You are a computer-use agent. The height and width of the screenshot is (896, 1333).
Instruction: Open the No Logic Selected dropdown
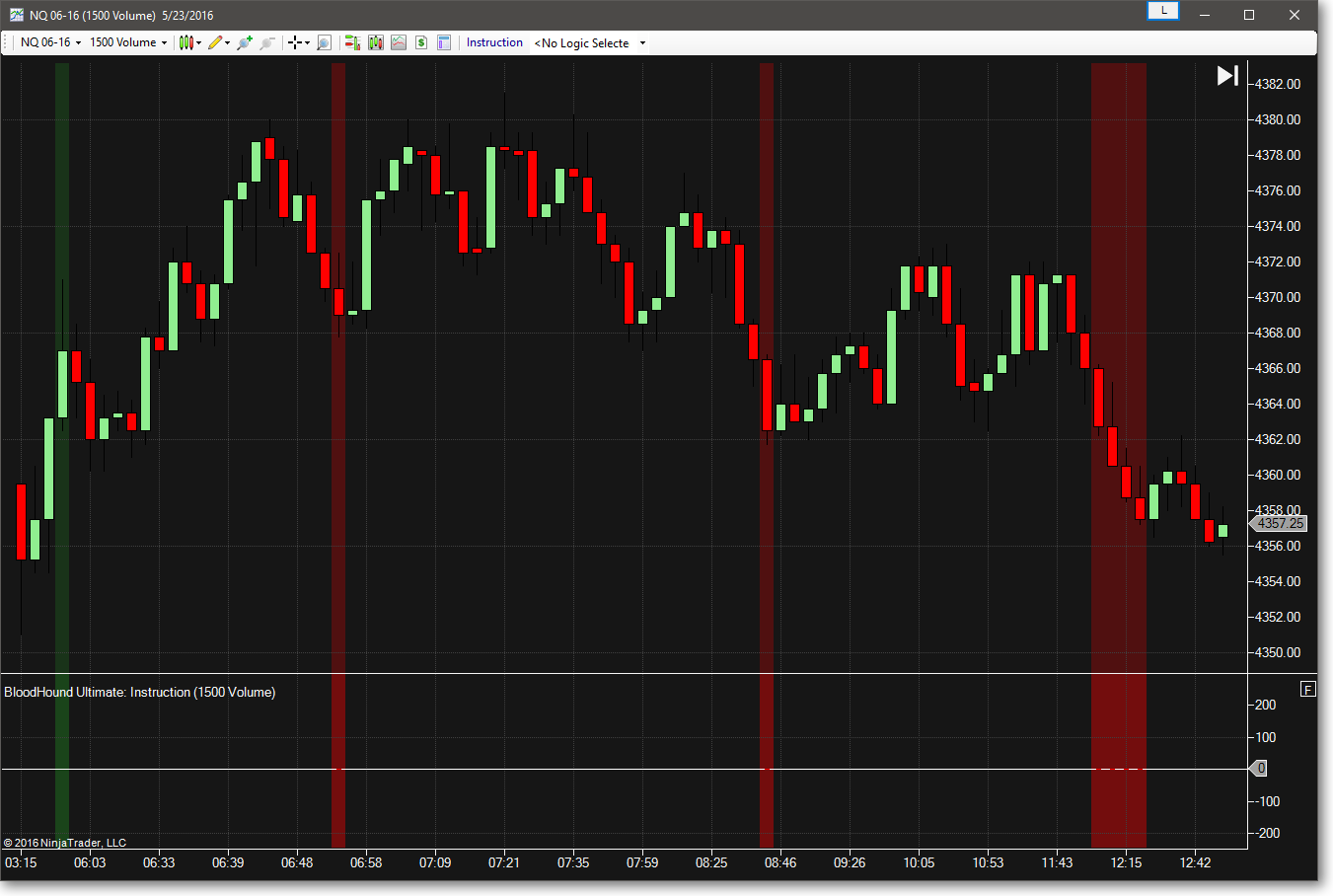pos(589,42)
